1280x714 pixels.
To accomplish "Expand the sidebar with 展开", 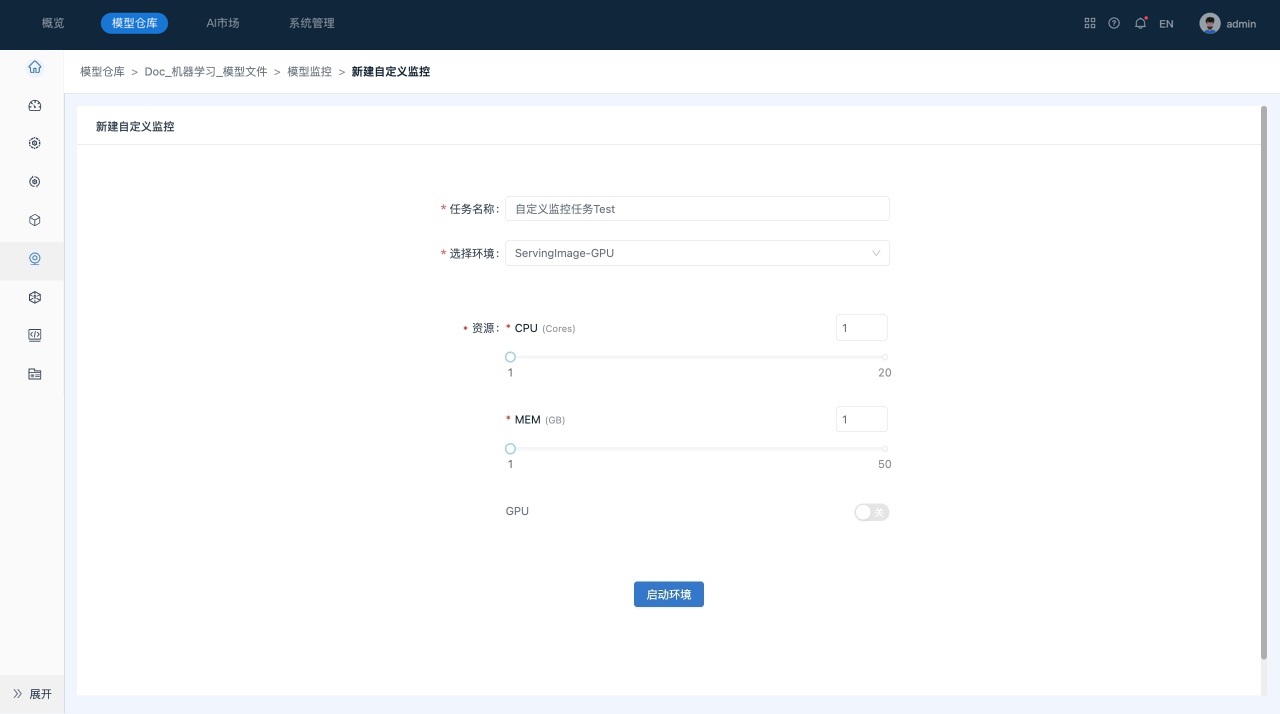I will (32, 694).
